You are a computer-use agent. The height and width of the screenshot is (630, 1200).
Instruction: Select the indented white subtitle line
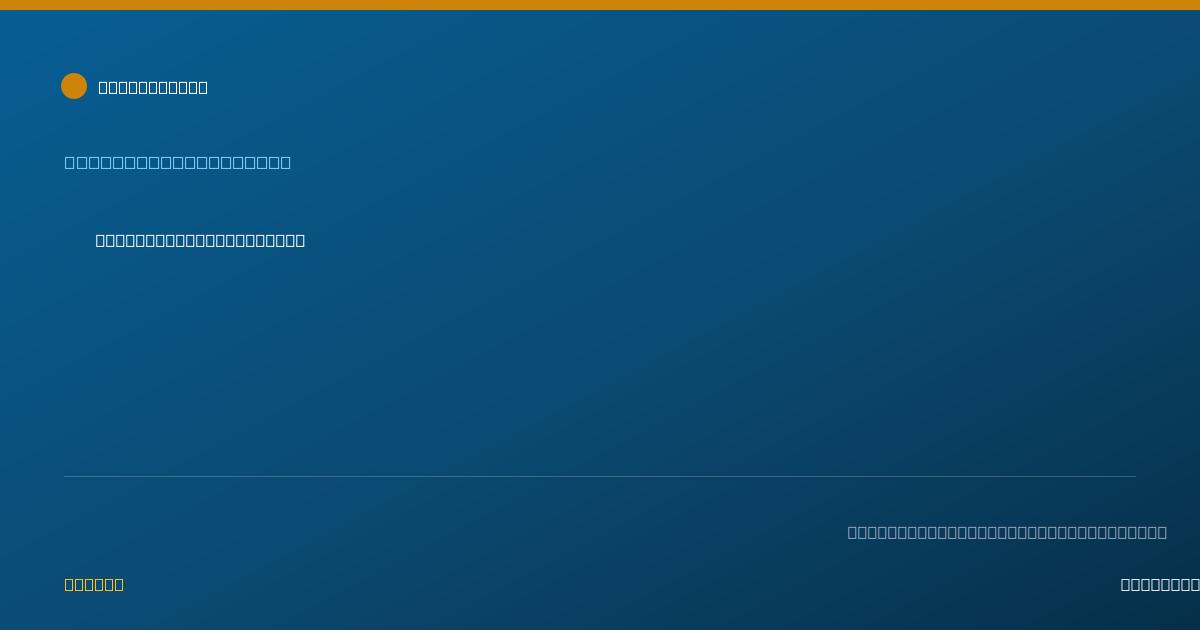(200, 240)
